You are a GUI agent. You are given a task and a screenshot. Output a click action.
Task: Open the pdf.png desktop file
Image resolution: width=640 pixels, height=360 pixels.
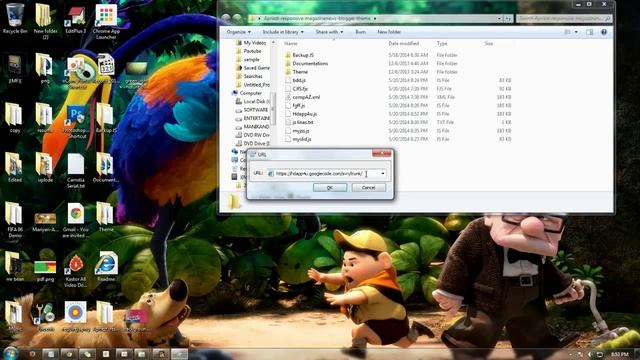tap(45, 271)
